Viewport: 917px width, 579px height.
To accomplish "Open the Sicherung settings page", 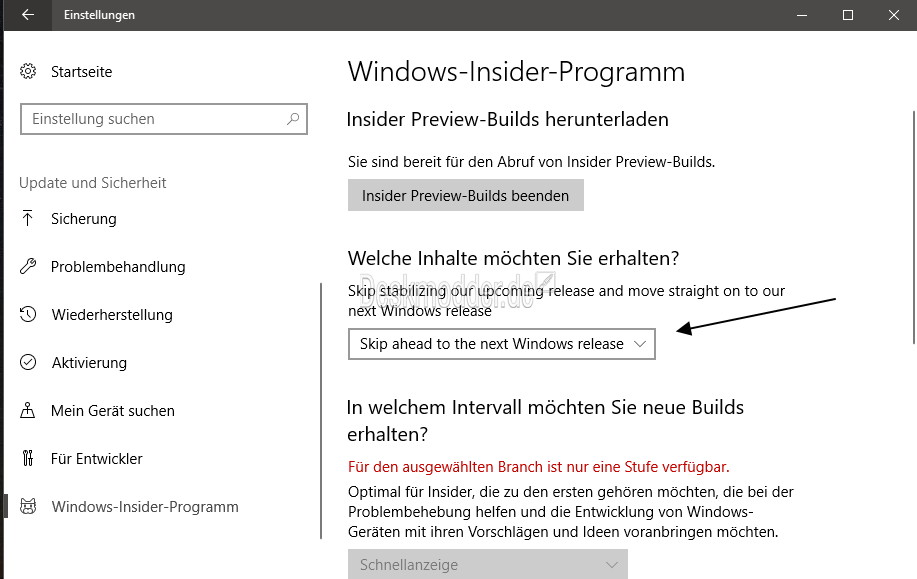I will pos(84,219).
